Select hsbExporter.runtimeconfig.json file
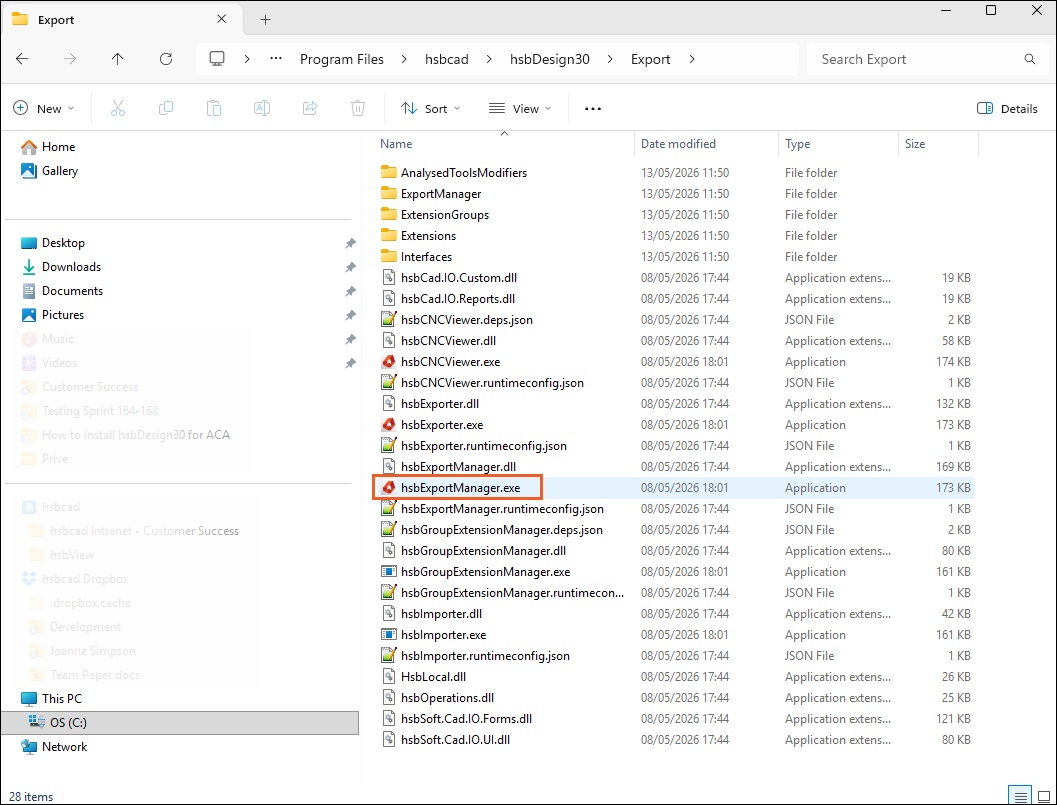The width and height of the screenshot is (1057, 805). (483, 446)
